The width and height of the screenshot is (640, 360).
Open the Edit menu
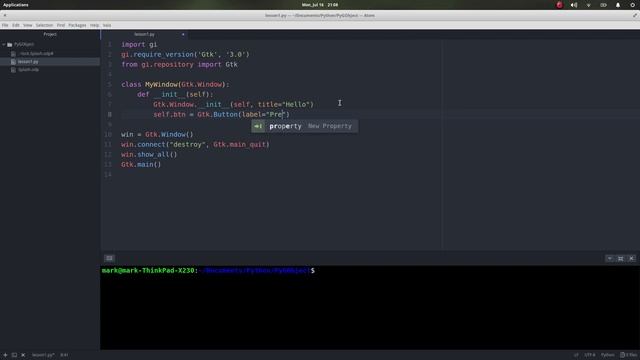16,25
